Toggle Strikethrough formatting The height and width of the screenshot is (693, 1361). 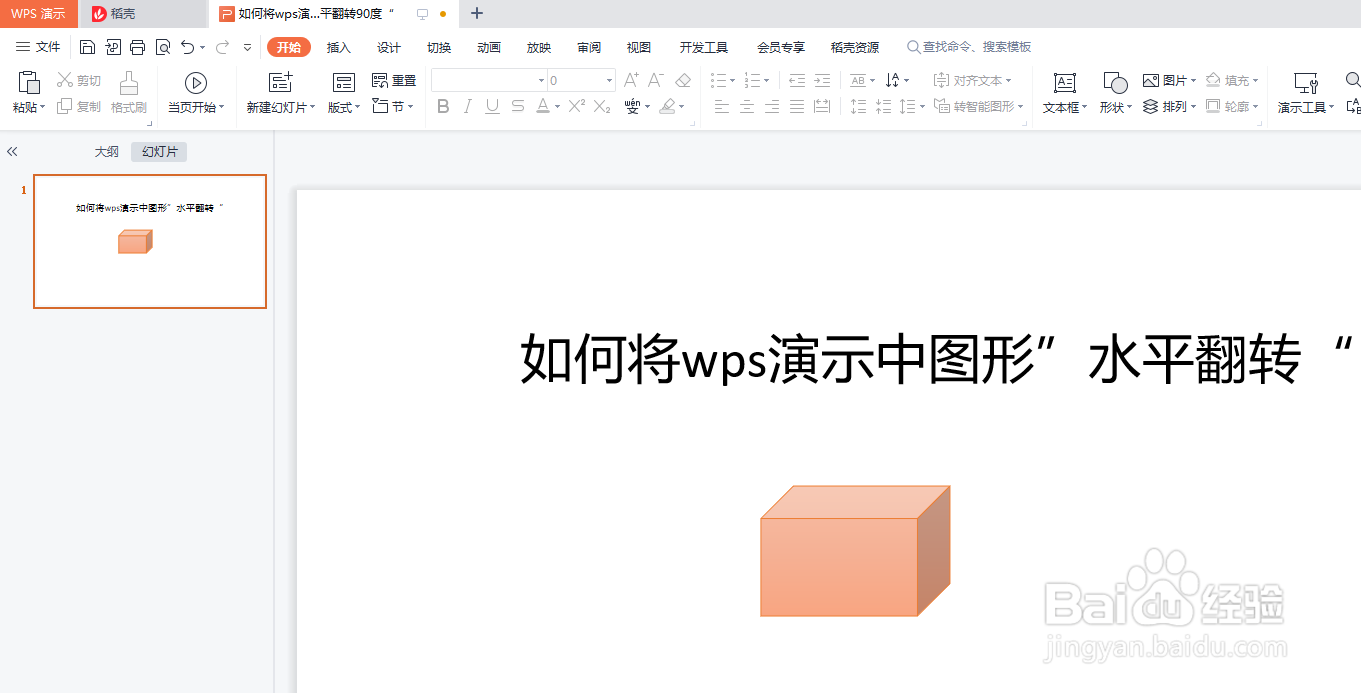tap(517, 106)
